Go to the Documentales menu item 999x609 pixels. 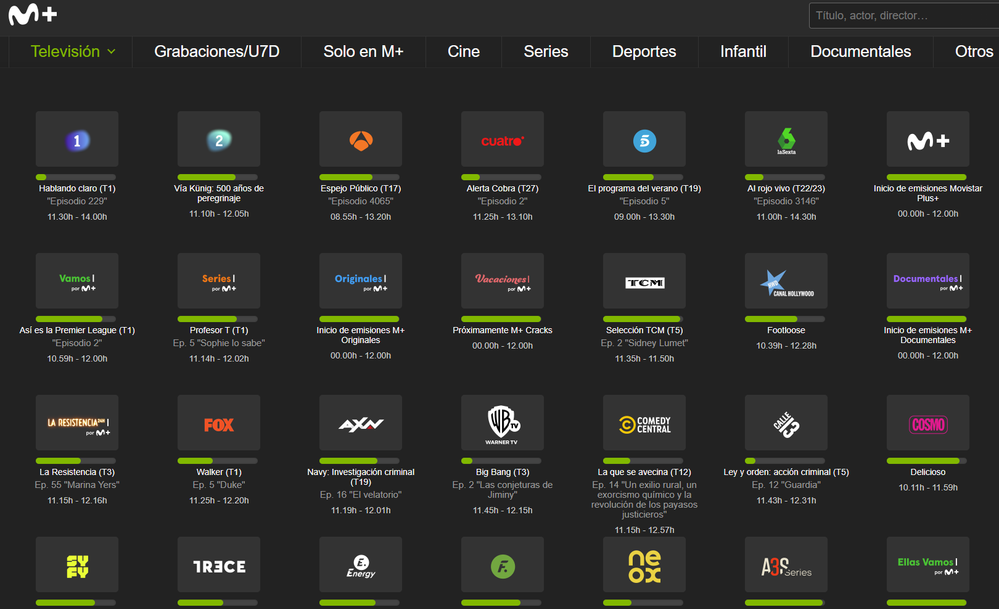(x=860, y=51)
